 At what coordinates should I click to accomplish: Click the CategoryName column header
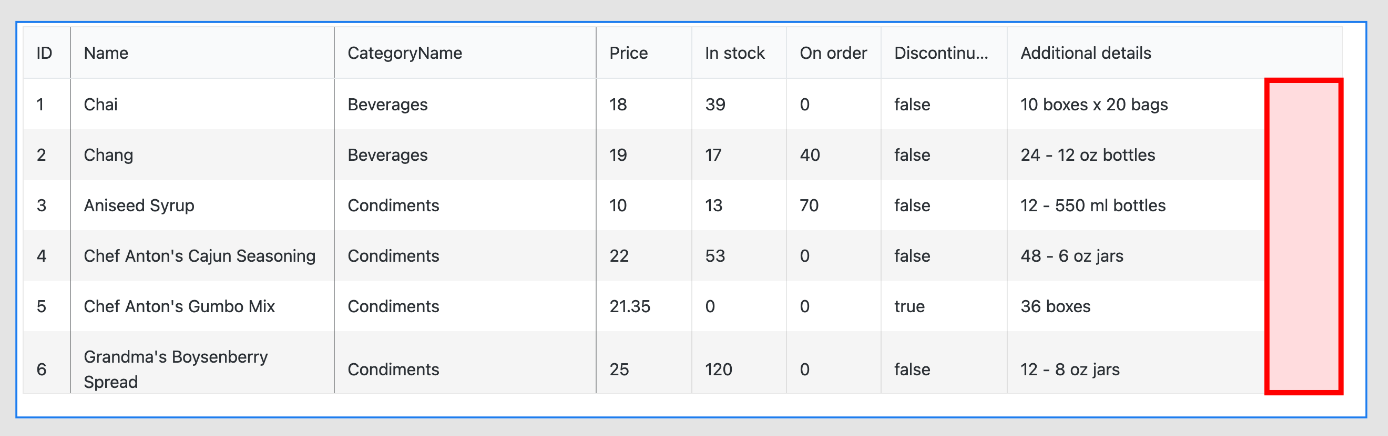[404, 53]
